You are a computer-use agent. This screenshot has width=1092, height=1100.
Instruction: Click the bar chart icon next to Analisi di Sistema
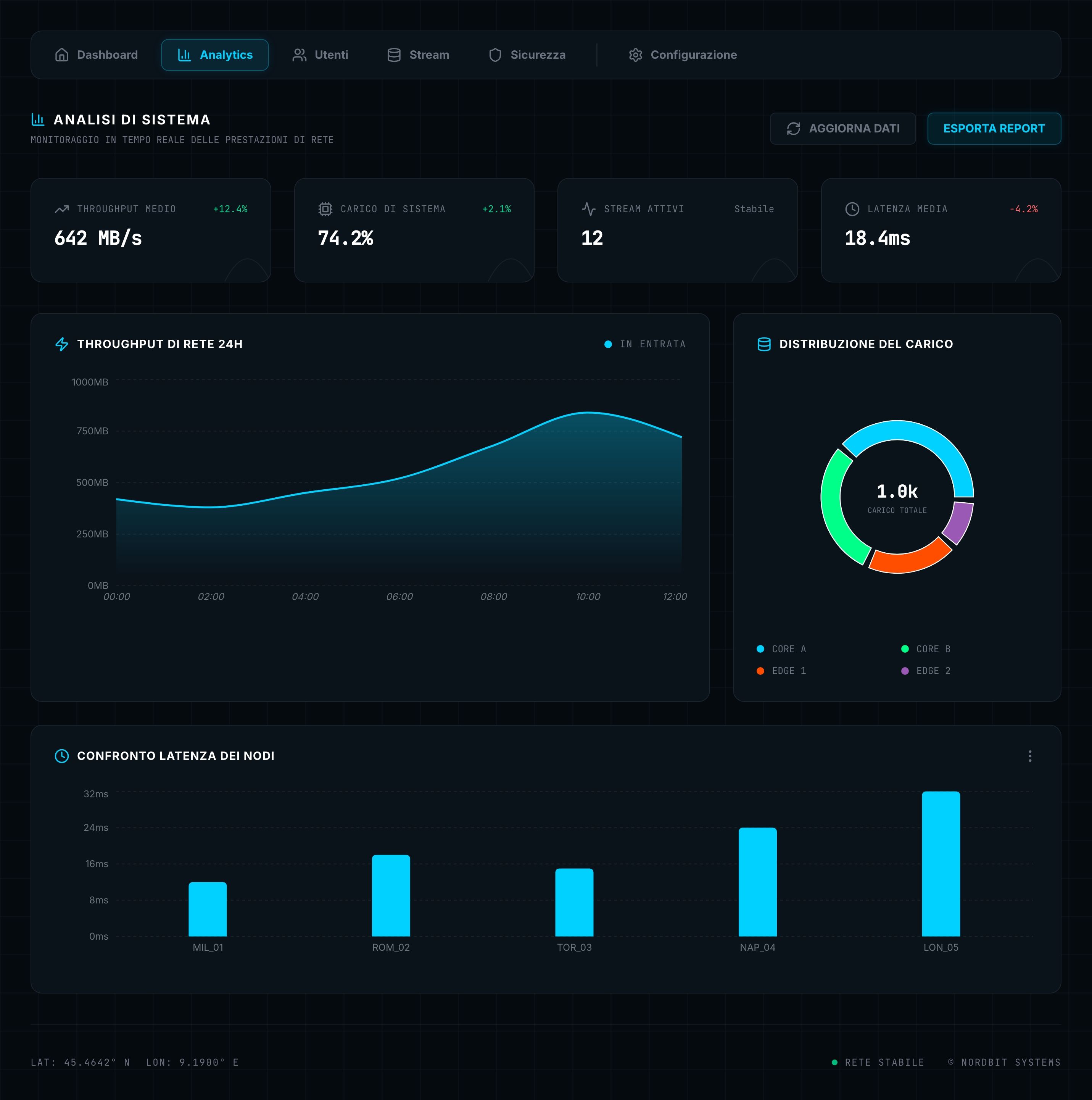[x=37, y=119]
